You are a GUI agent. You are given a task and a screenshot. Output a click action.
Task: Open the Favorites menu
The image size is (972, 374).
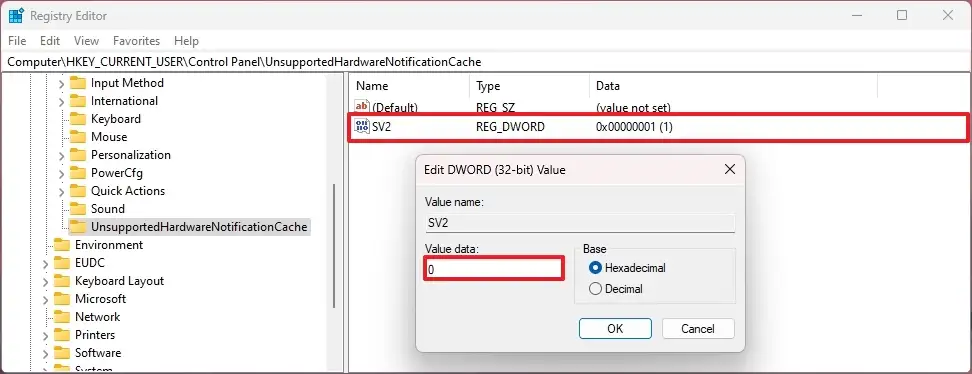pyautogui.click(x=136, y=41)
